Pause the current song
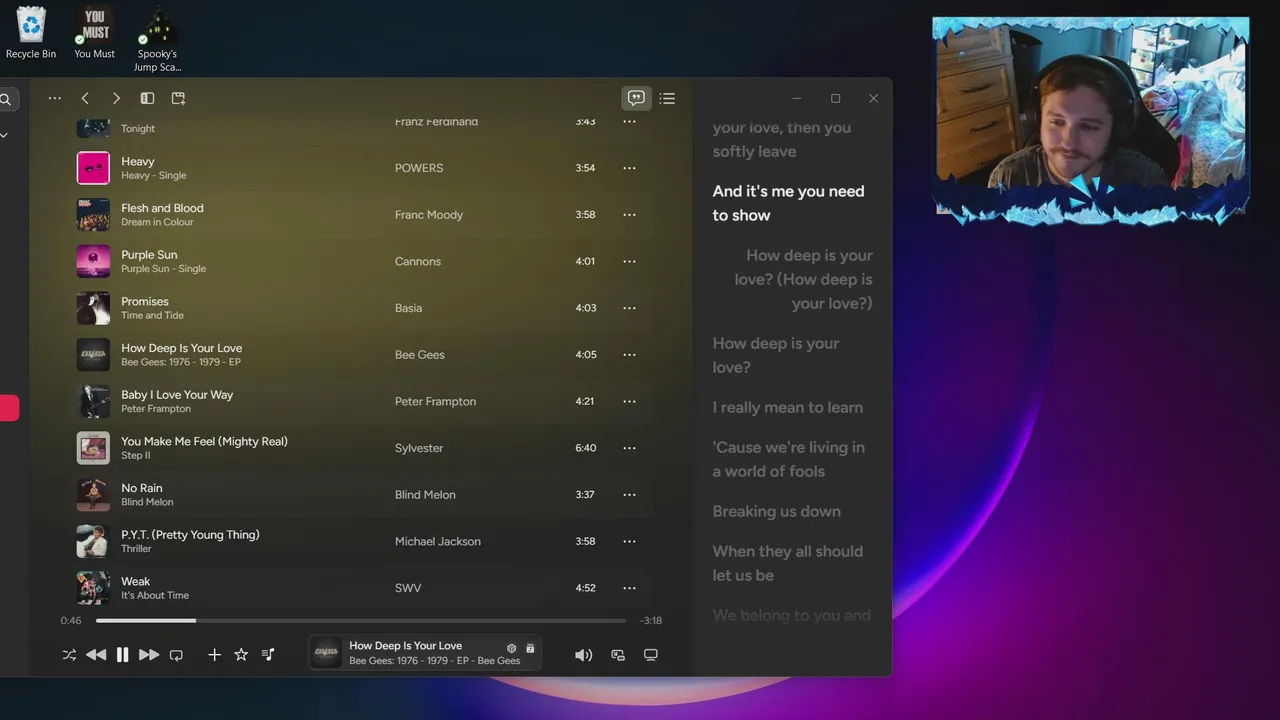The height and width of the screenshot is (720, 1280). [x=122, y=655]
